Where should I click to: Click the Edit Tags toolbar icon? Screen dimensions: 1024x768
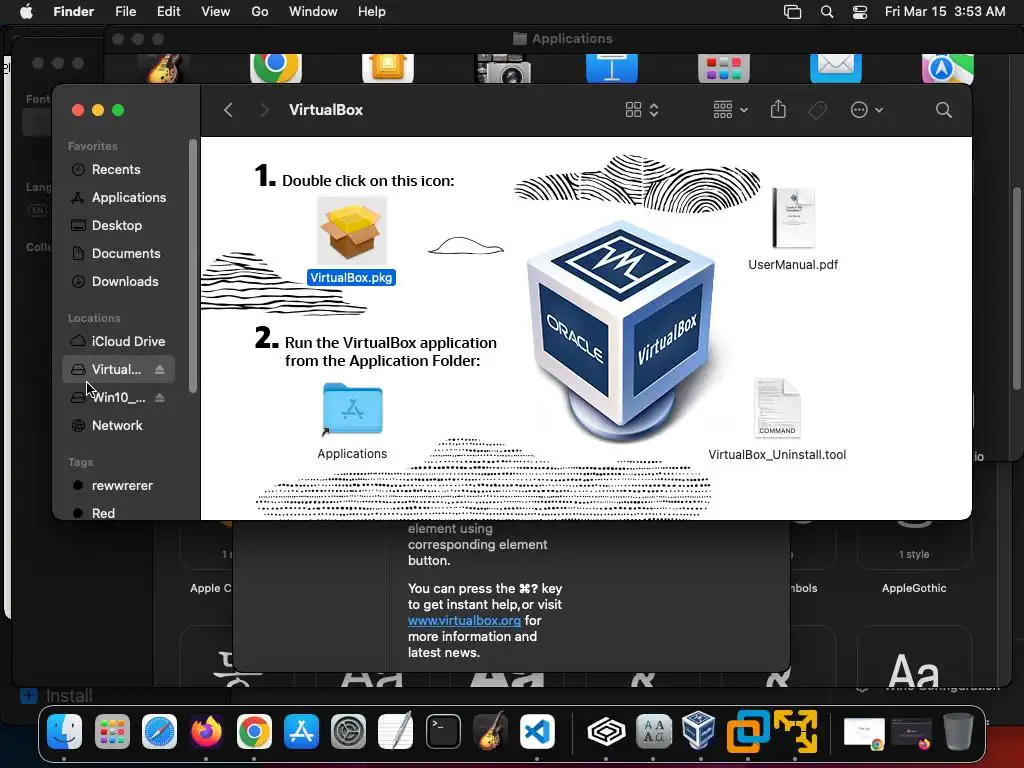[817, 110]
